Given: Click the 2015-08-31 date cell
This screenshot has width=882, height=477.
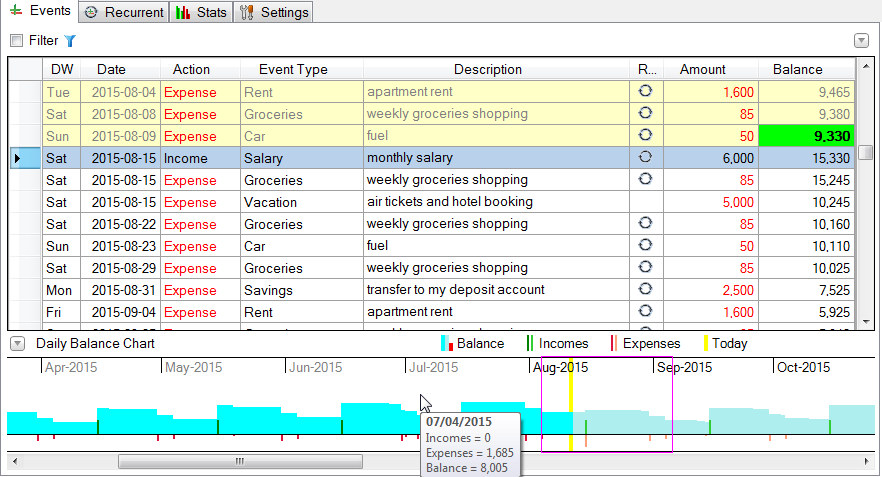Looking at the screenshot, I should click(x=120, y=290).
